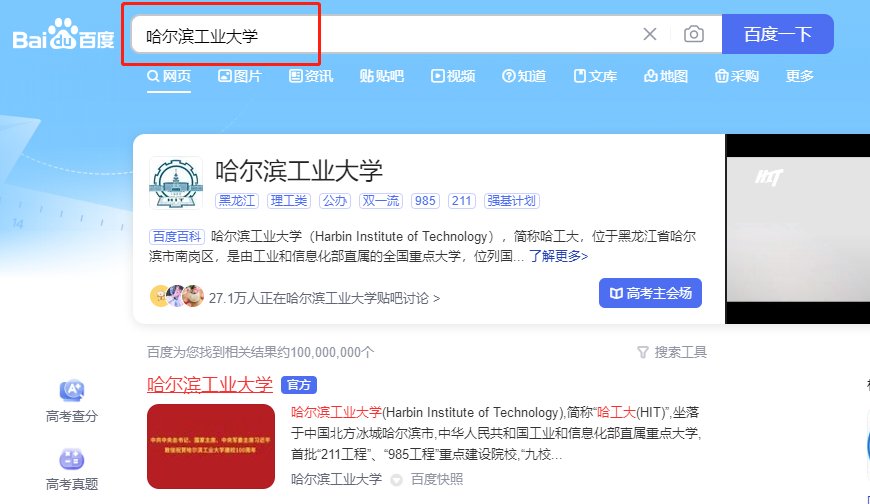Image resolution: width=870 pixels, height=504 pixels.
Task: Click the 官方 badge
Action: tap(299, 385)
